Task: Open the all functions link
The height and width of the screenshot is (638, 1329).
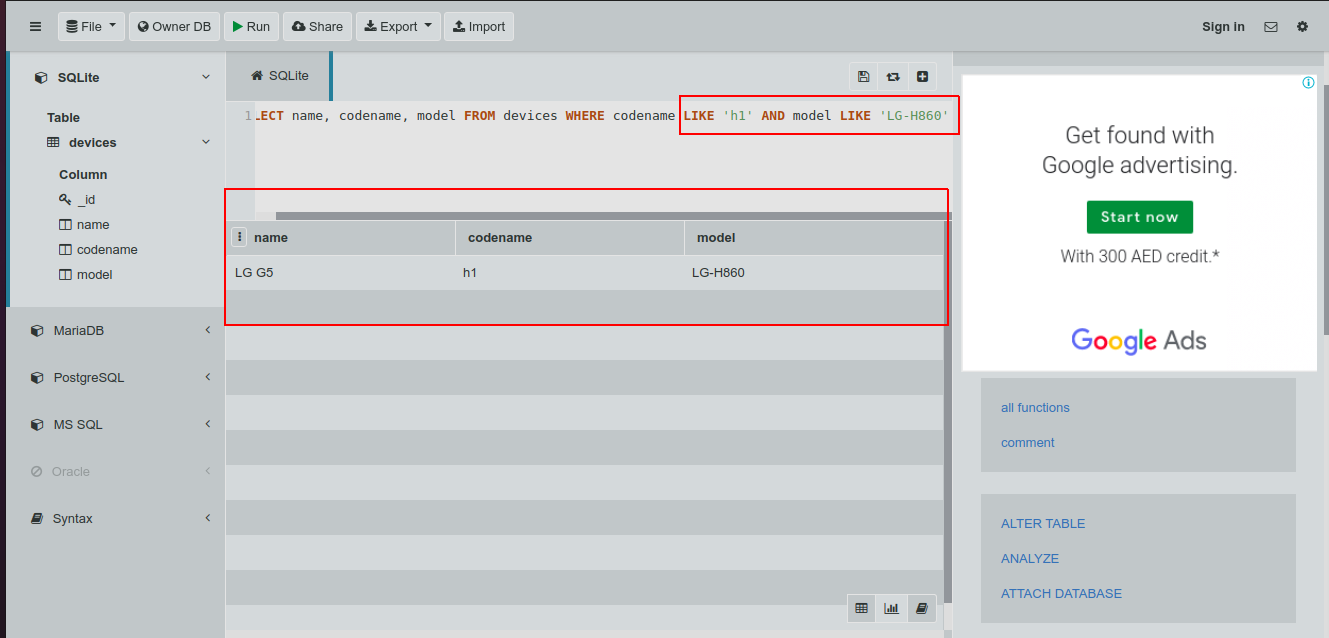Action: point(1035,408)
